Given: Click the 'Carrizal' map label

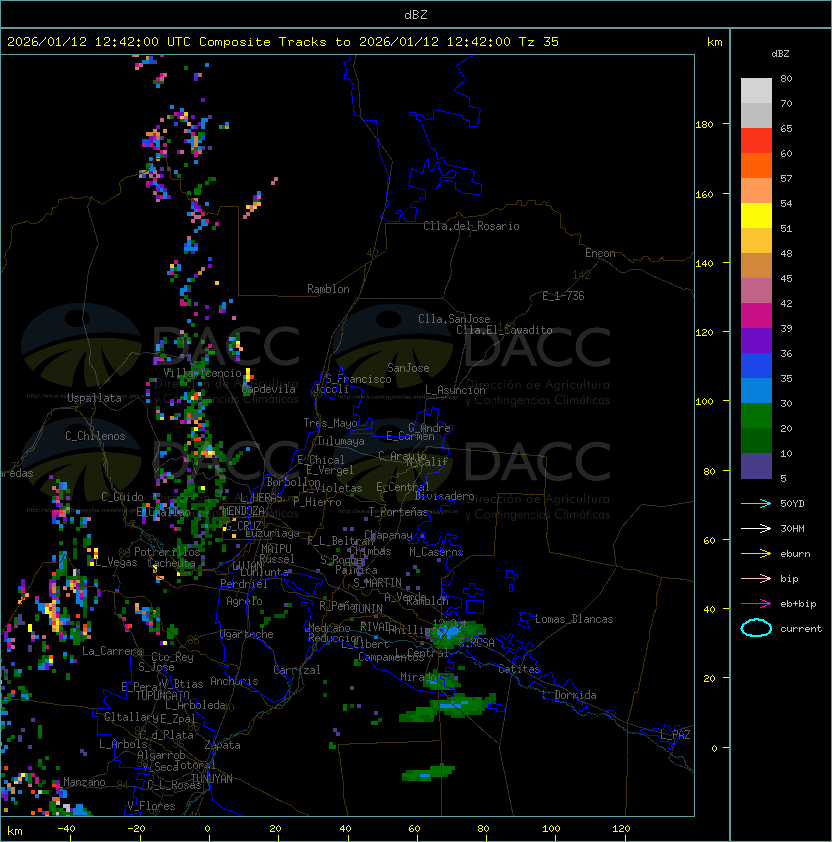Looking at the screenshot, I should point(297,670).
